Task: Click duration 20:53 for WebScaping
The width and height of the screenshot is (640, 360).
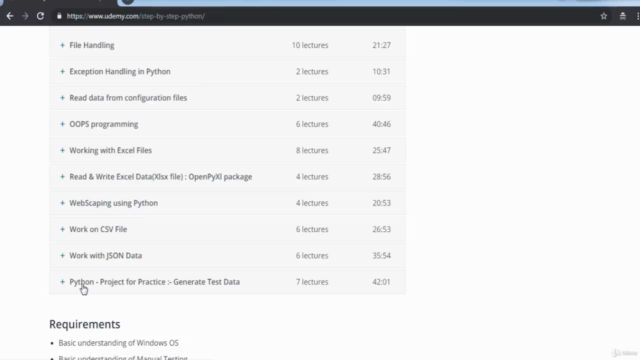Action: tap(381, 203)
